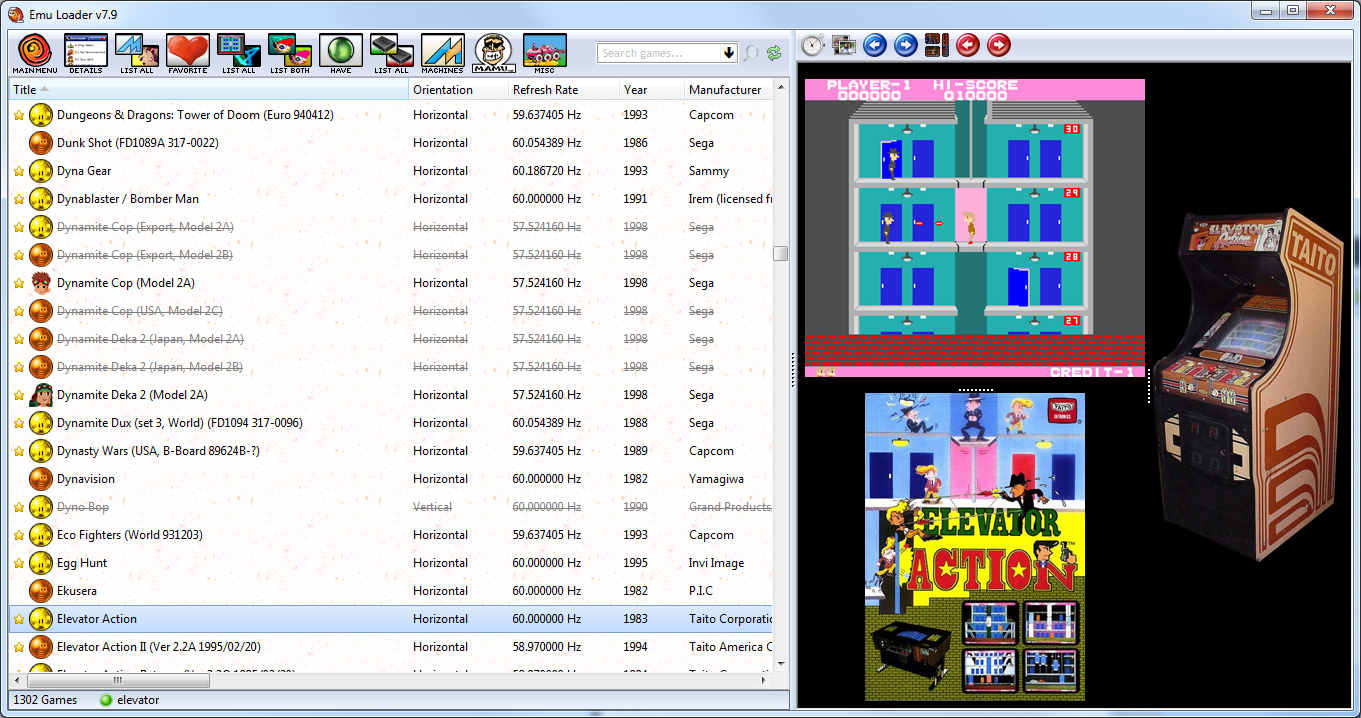Toggle favorite star on Dungeons & Dragons row

(x=18, y=115)
